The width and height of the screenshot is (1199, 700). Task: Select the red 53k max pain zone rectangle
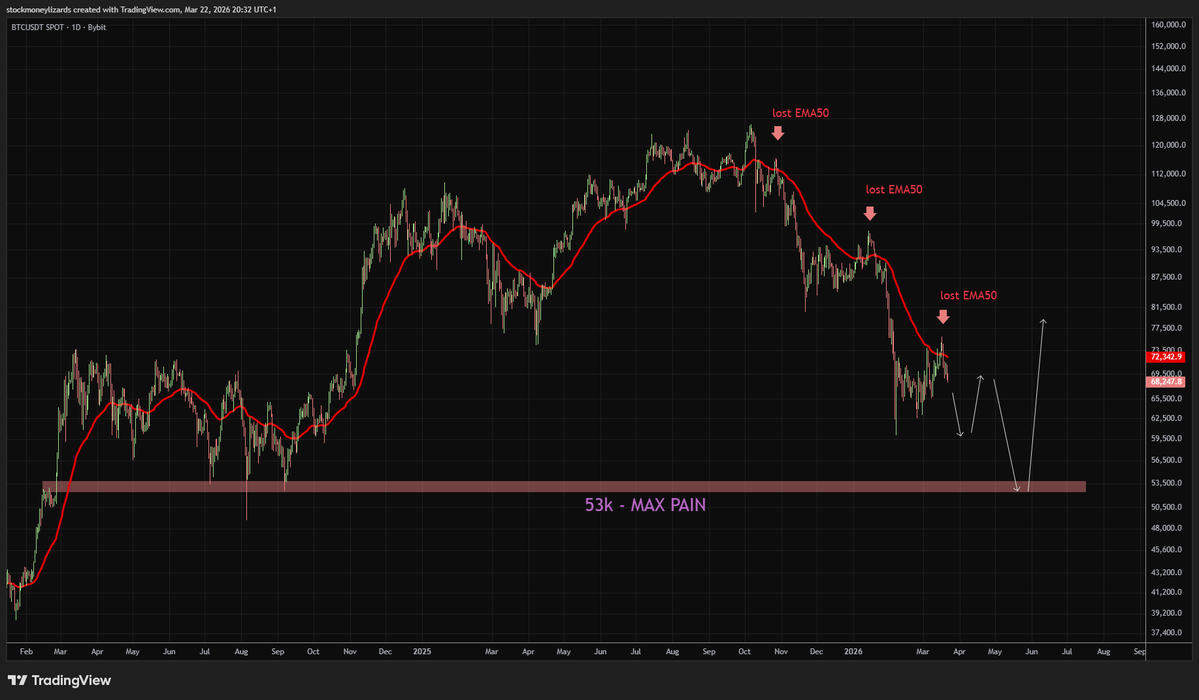coord(564,487)
